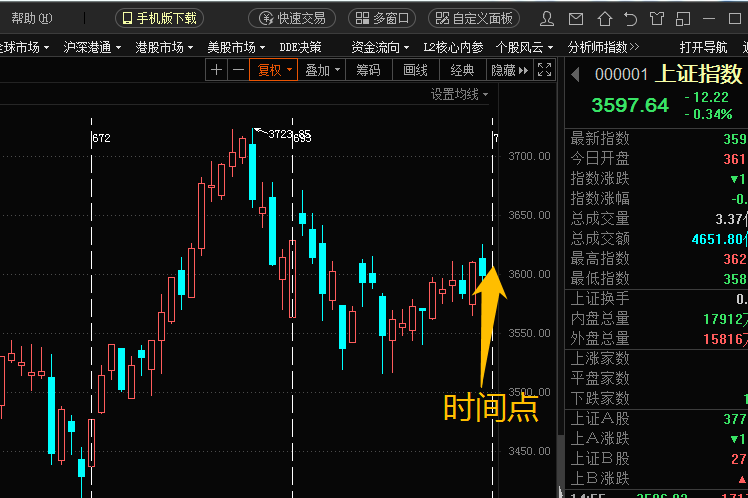Toggle fullscreen chart icon
Image resolution: width=748 pixels, height=498 pixels.
544,70
